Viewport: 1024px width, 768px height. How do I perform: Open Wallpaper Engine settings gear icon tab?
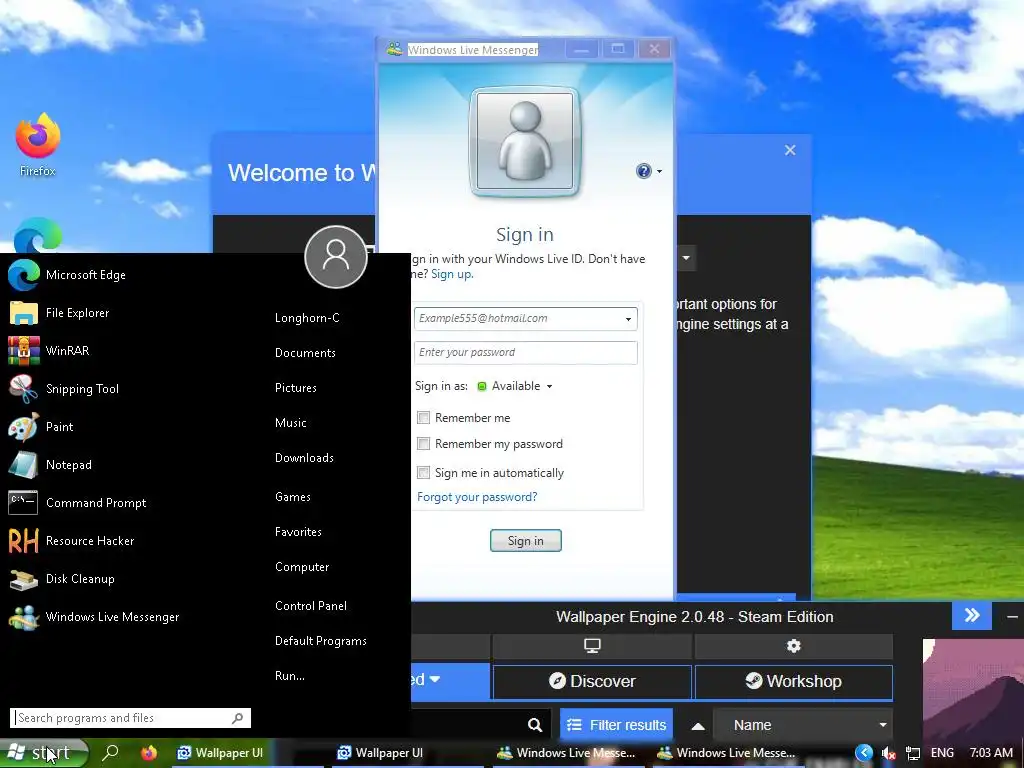(793, 646)
